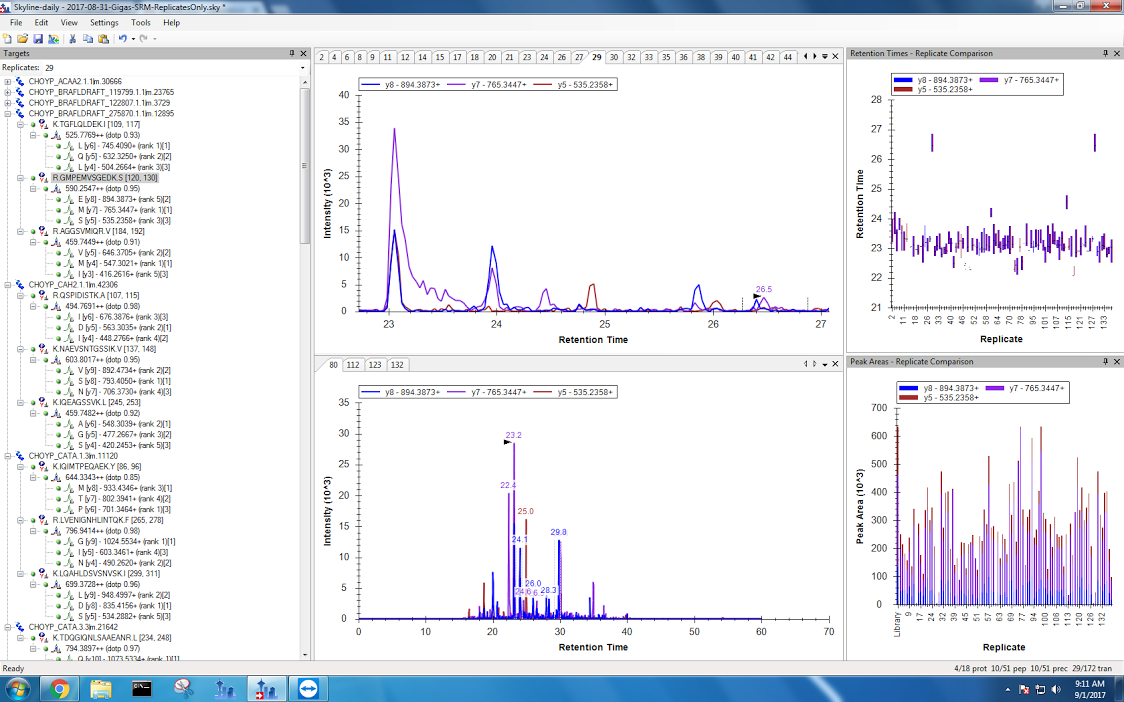Close the Retention Times - Replicate Comparison panel
This screenshot has width=1124, height=702.
1117,53
